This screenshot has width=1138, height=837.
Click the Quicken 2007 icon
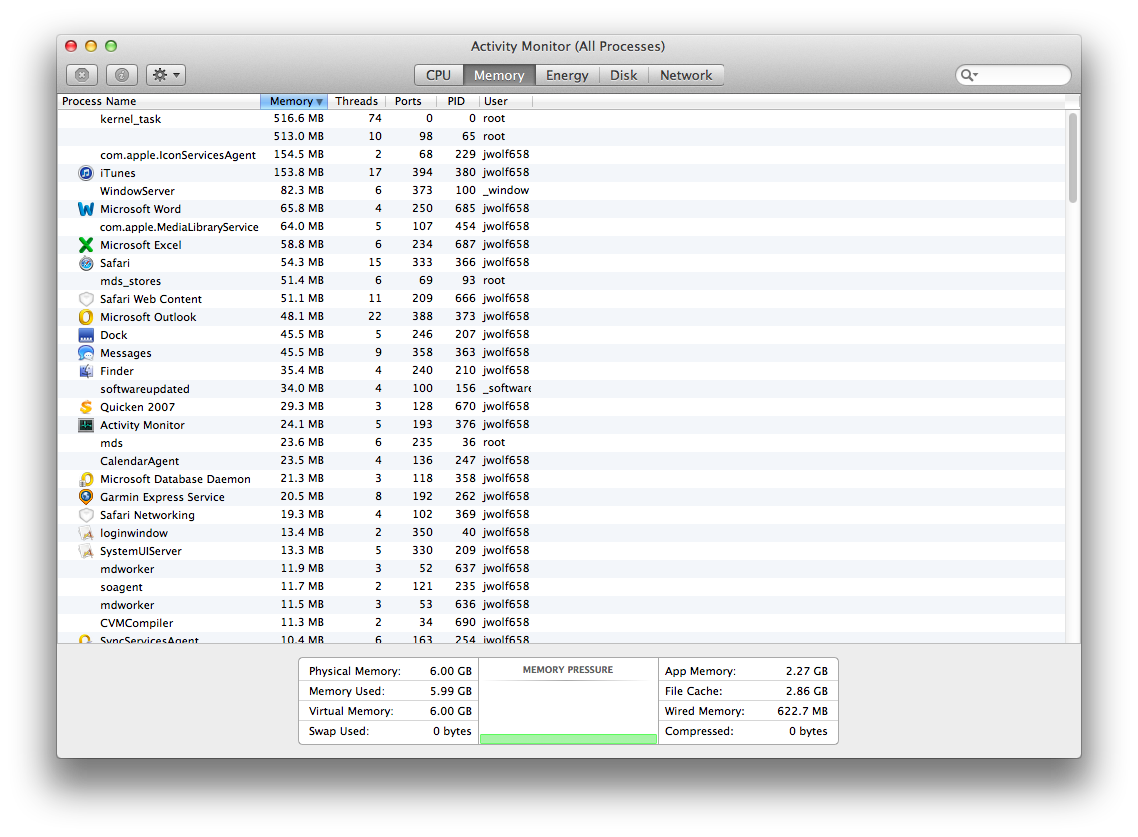click(x=86, y=407)
